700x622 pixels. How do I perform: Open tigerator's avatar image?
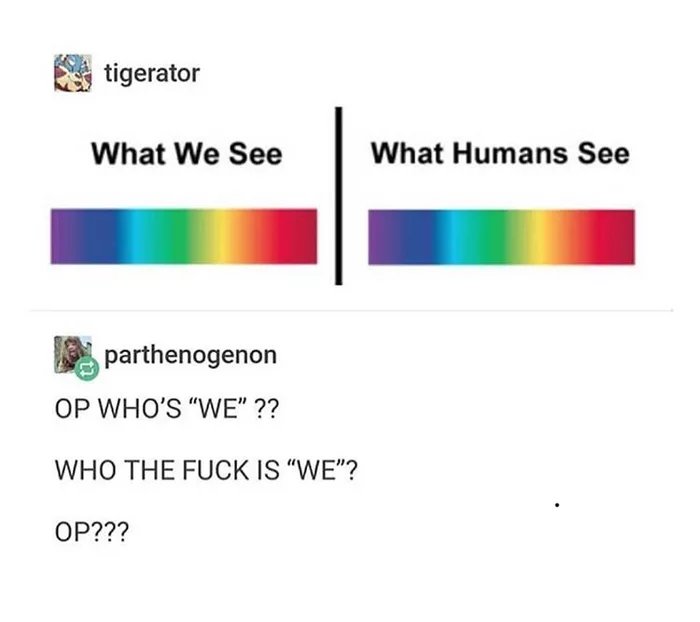click(x=73, y=73)
